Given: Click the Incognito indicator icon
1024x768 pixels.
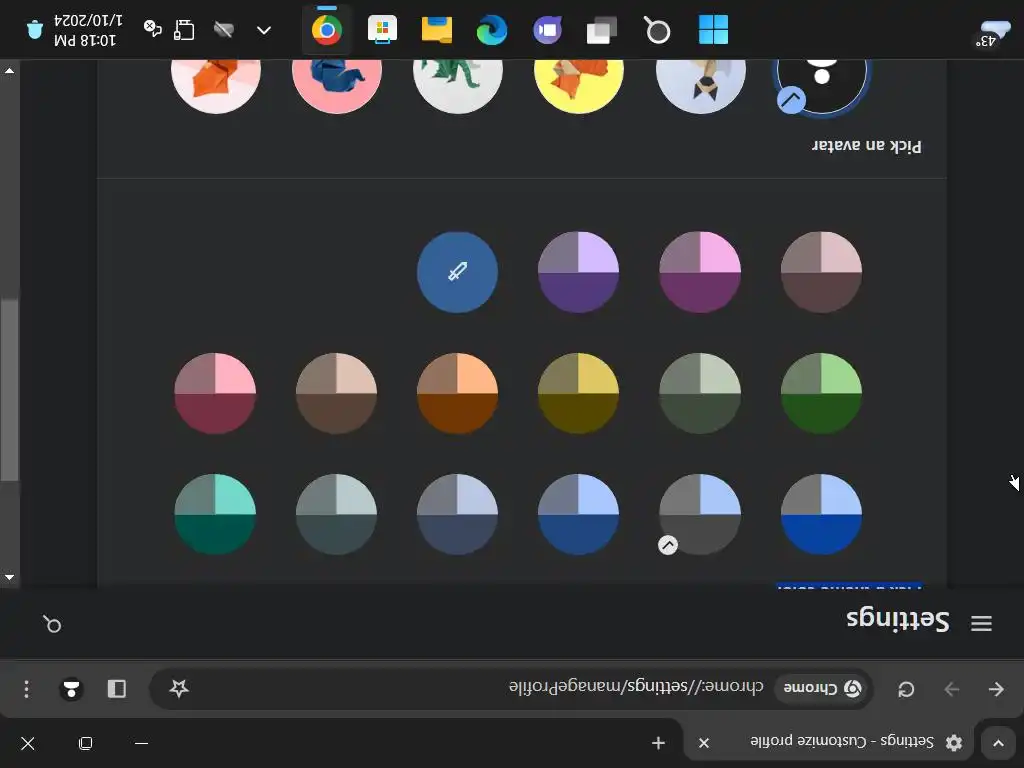Looking at the screenshot, I should coord(71,688).
